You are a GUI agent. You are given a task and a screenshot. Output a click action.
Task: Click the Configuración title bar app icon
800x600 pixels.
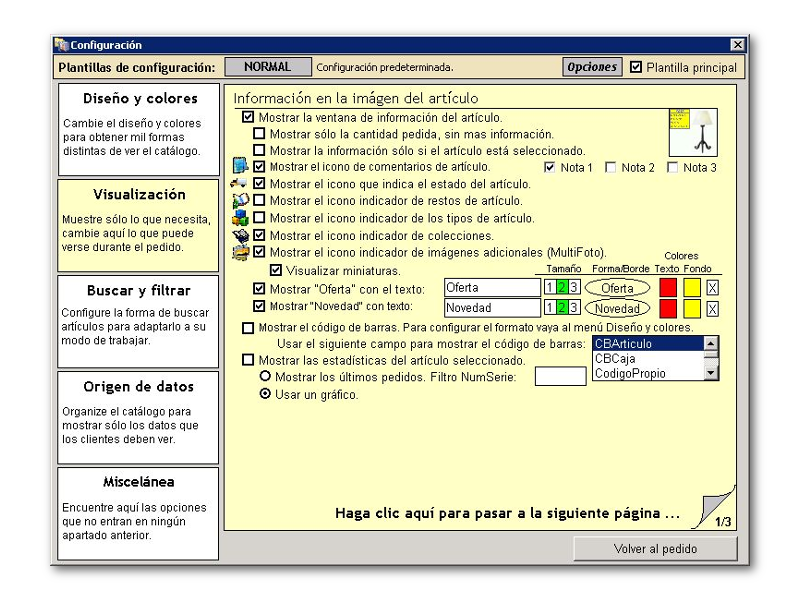click(62, 45)
